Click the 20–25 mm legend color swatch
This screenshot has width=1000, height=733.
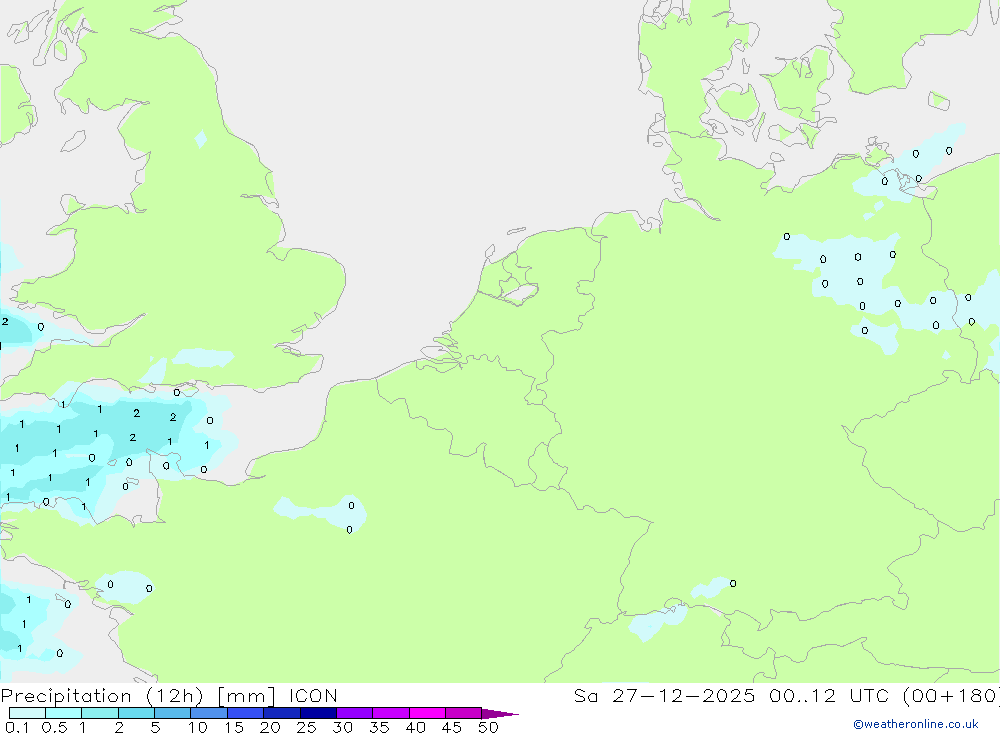point(282,713)
